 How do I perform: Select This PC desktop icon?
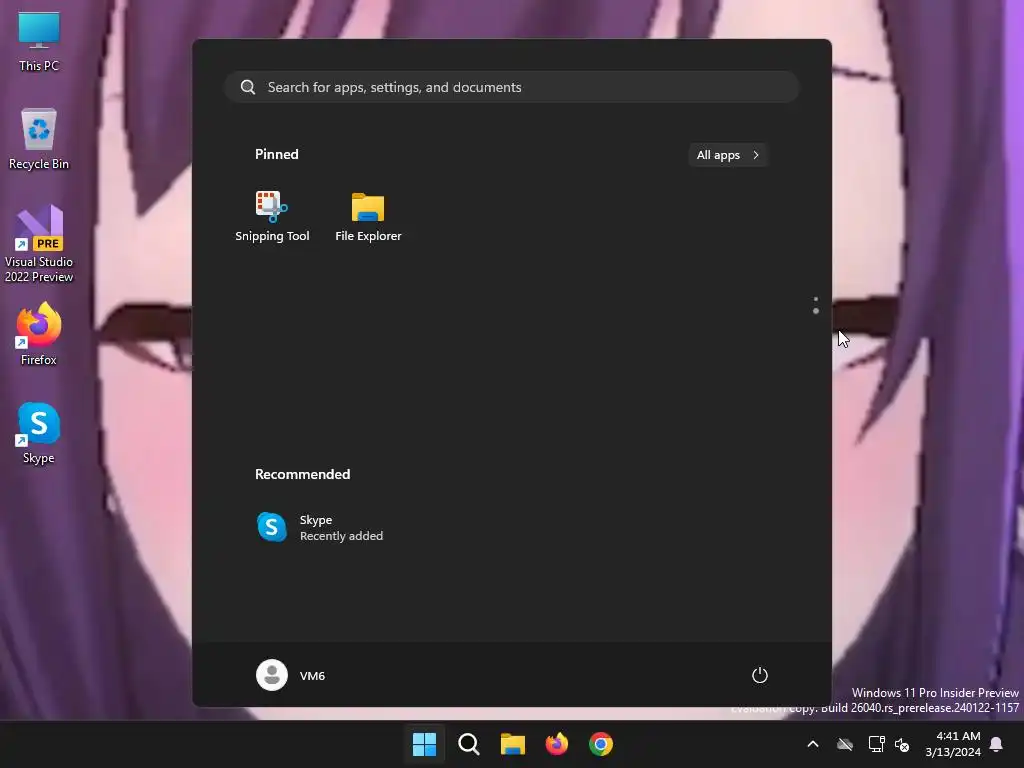click(39, 42)
